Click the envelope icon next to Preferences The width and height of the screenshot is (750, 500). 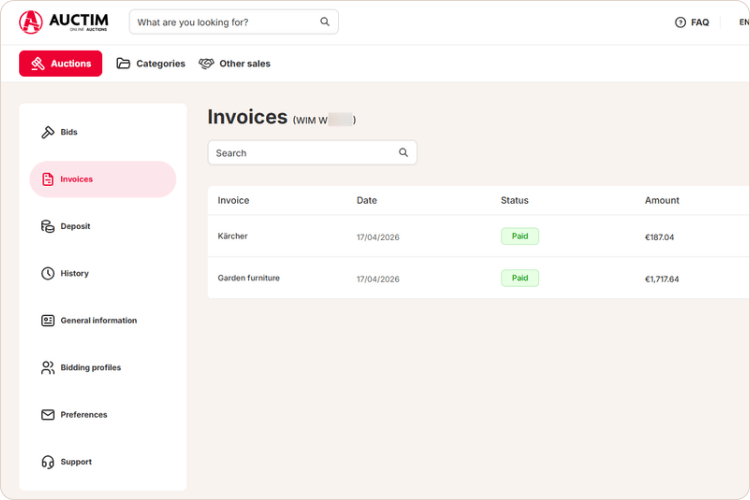pos(47,414)
